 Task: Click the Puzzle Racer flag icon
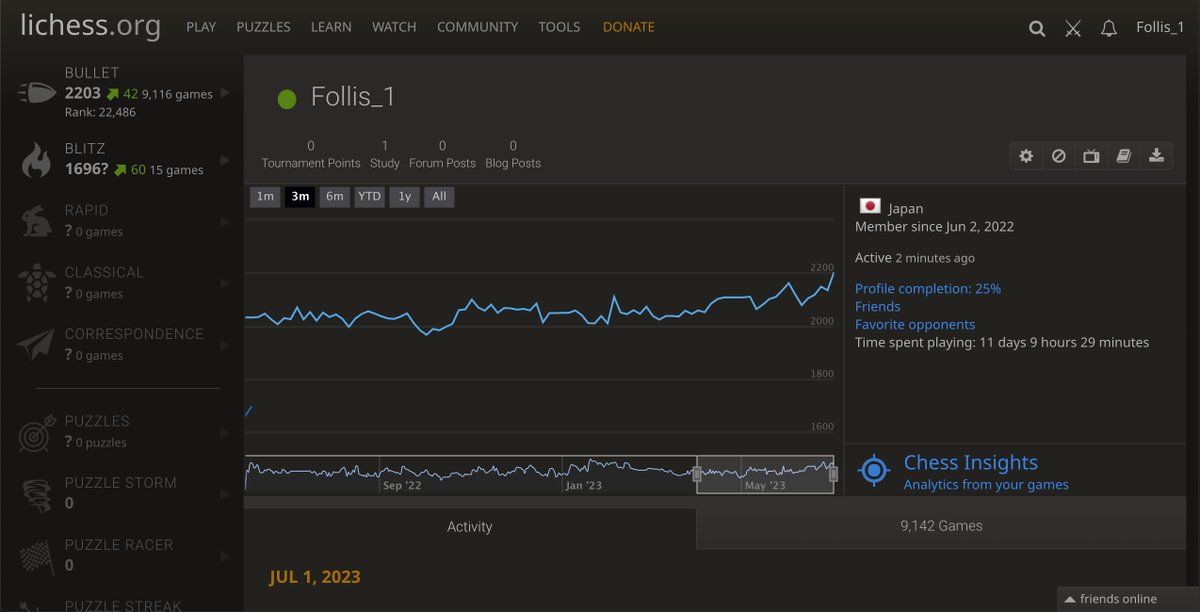coord(35,556)
